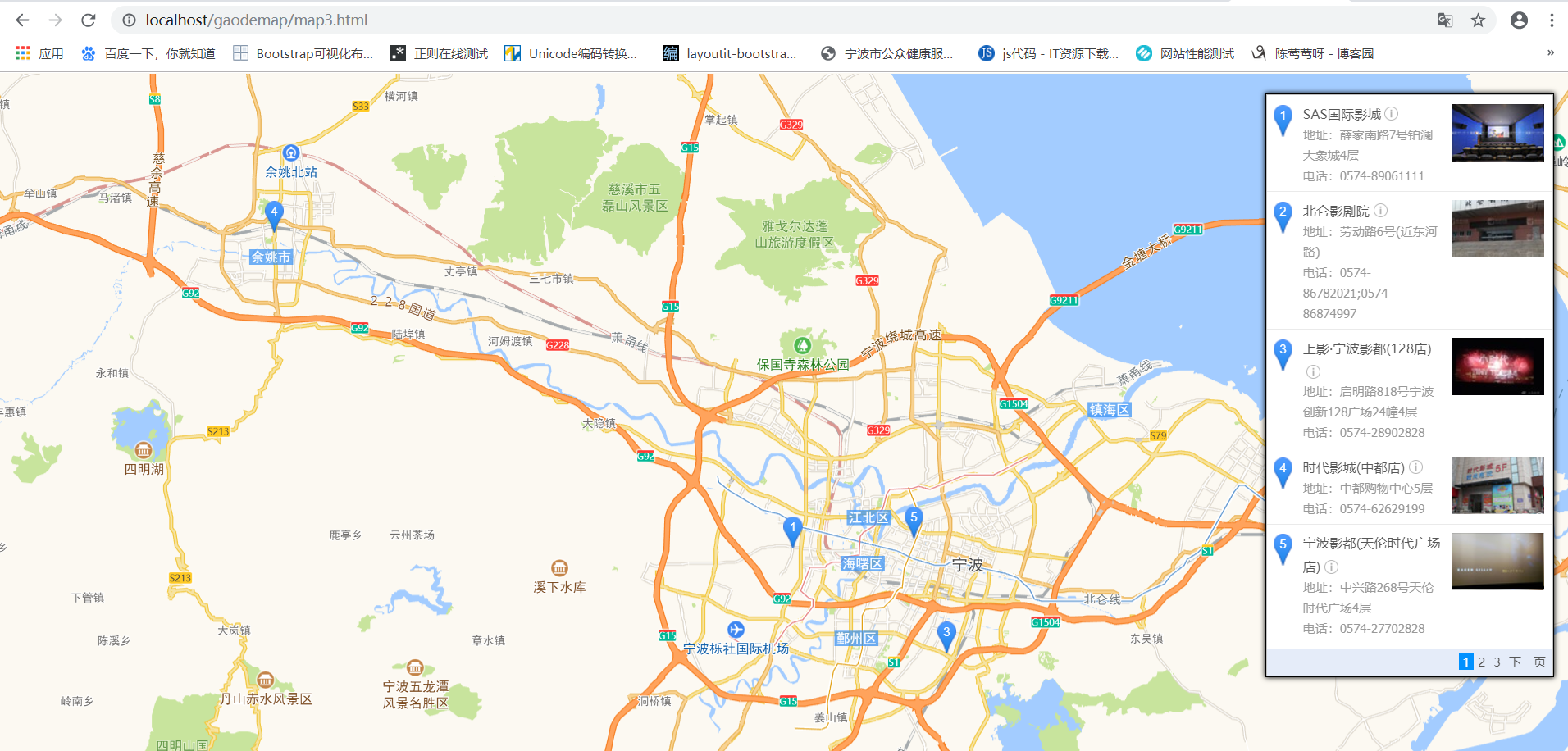
Task: Click the 上影·宁波影都 thumbnail photo
Action: (1497, 366)
